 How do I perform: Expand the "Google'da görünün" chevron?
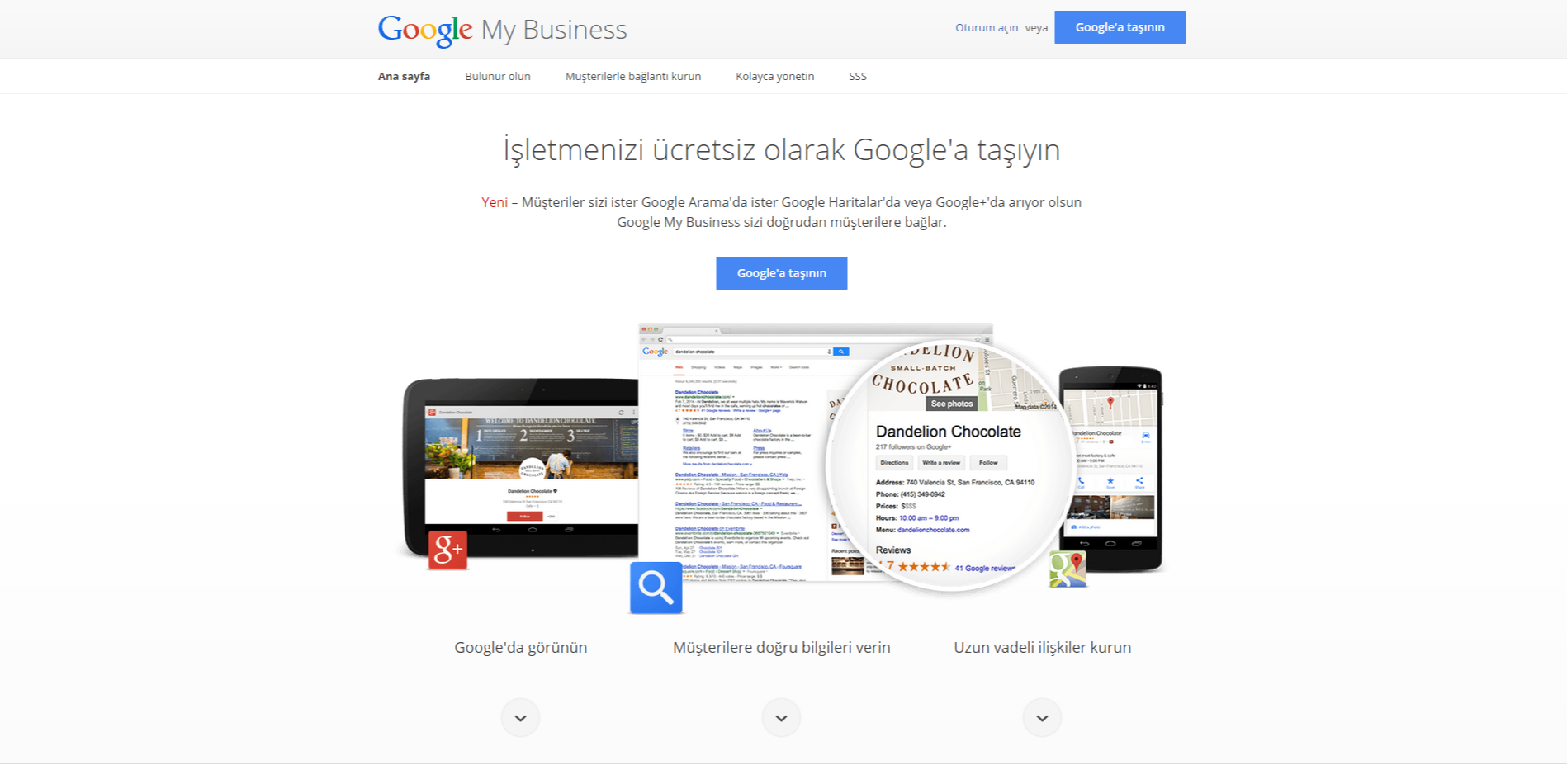(x=520, y=718)
